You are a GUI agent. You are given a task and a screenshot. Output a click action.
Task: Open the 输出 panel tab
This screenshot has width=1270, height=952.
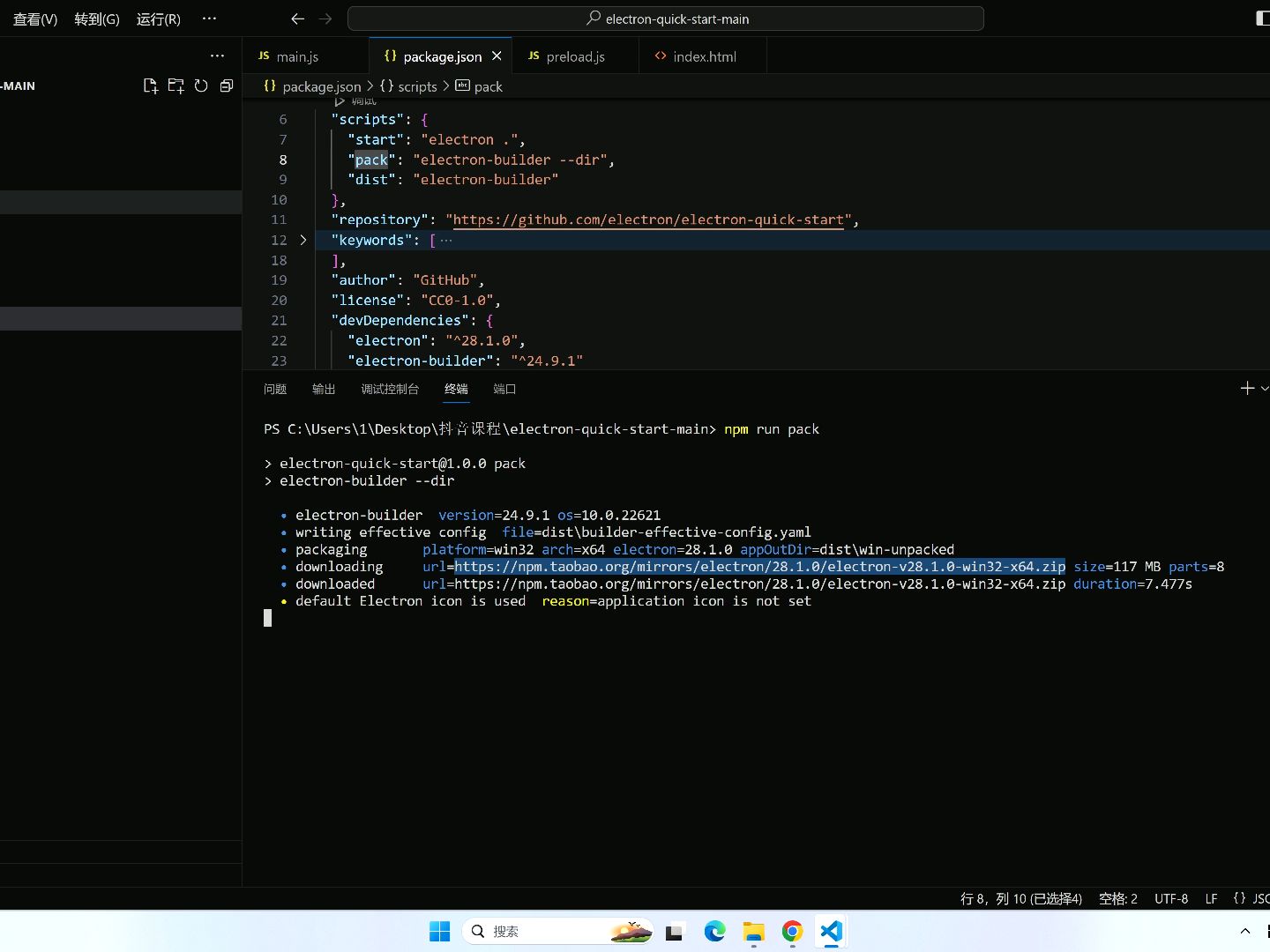pyautogui.click(x=324, y=389)
